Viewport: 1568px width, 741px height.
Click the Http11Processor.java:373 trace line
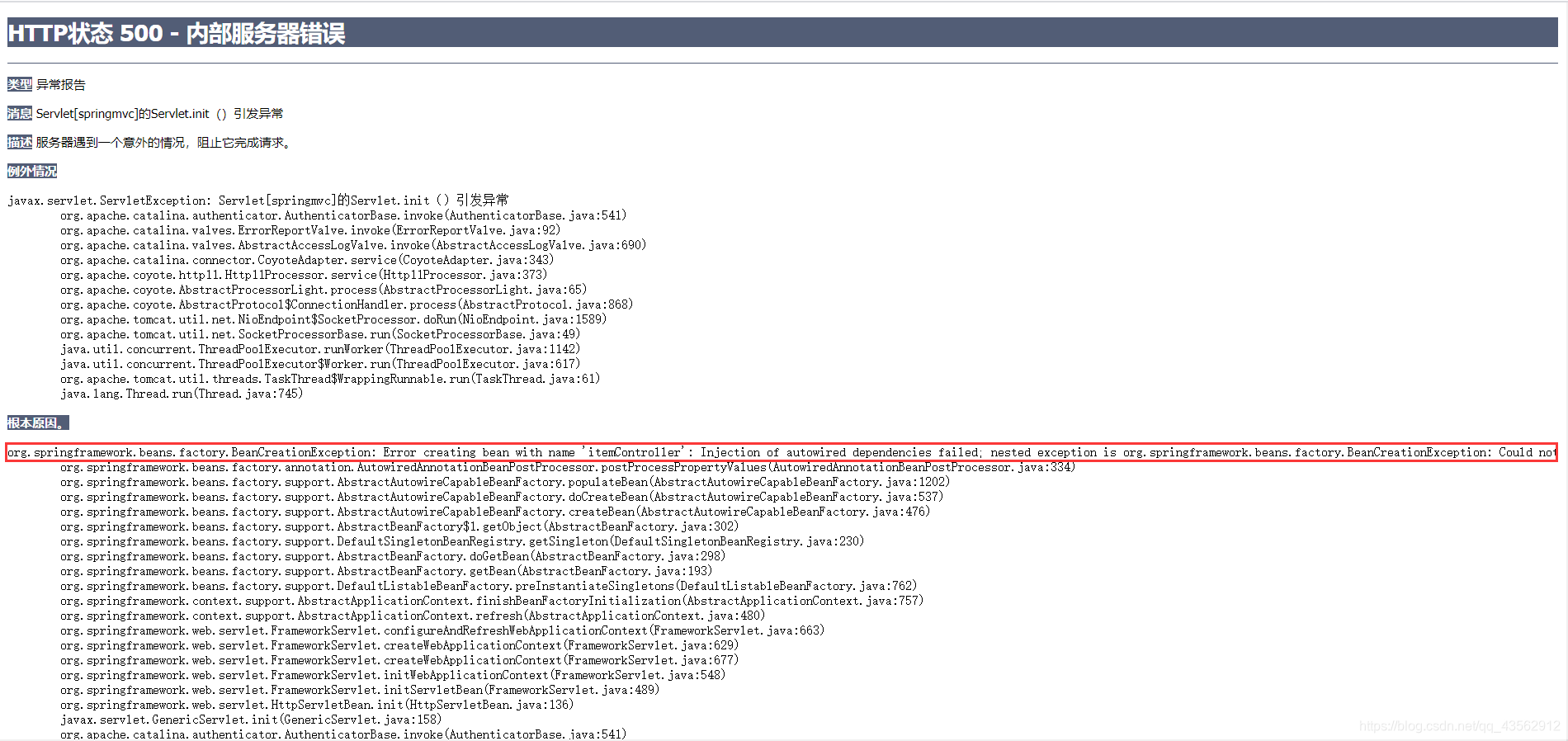pyautogui.click(x=304, y=275)
